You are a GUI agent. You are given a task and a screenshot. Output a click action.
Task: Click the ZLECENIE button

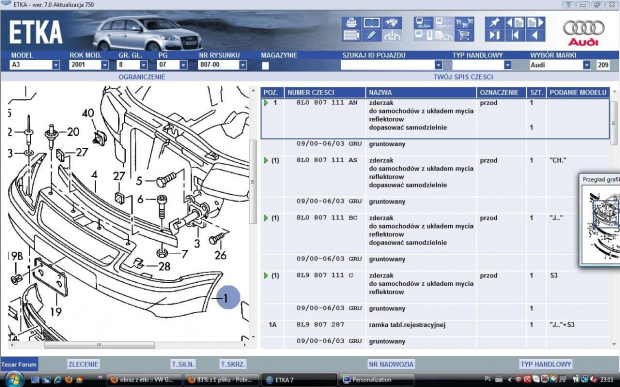pyautogui.click(x=83, y=364)
